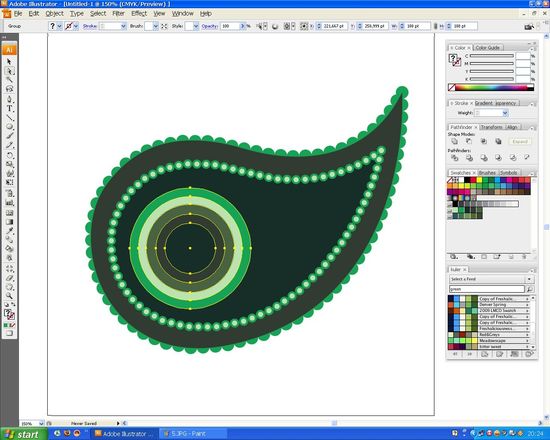Set None mode button in toolbox
Image resolution: width=550 pixels, height=440 pixels.
pos(13,325)
